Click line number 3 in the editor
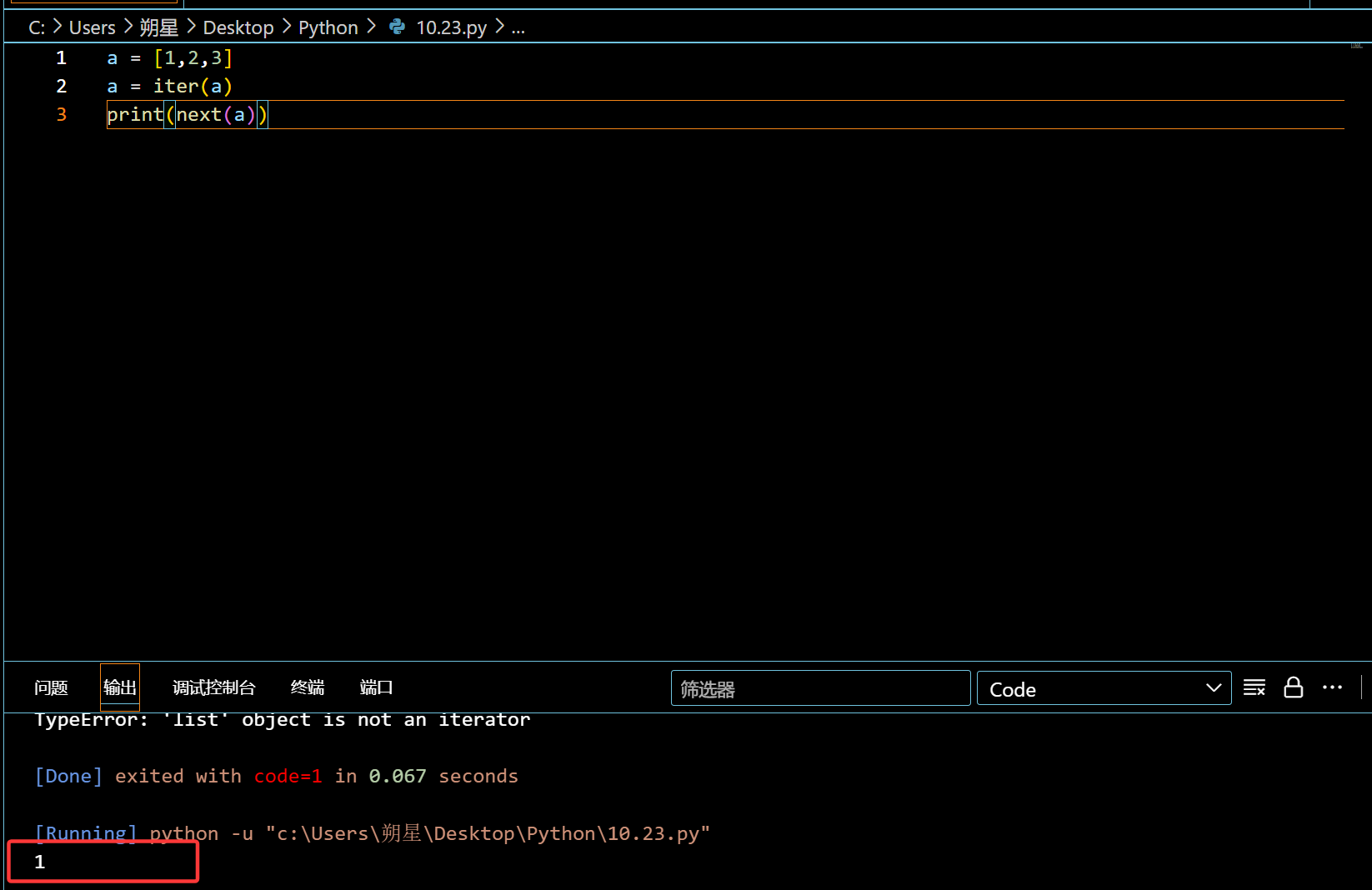1372x890 pixels. [x=61, y=114]
